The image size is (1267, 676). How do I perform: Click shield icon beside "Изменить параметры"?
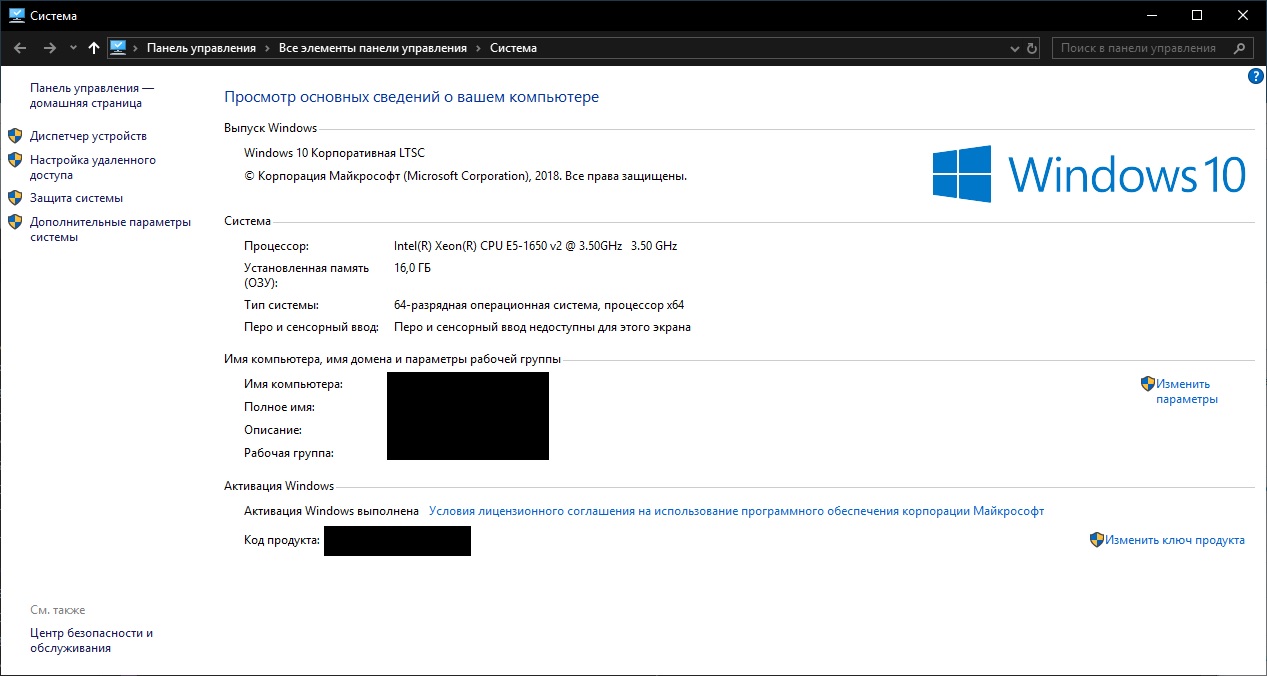pyautogui.click(x=1148, y=383)
